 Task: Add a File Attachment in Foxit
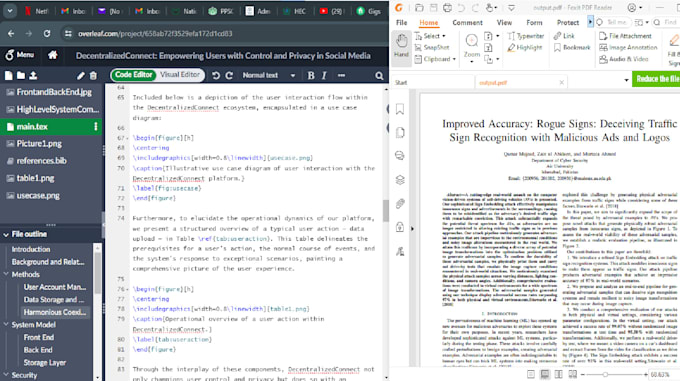[x=625, y=36]
